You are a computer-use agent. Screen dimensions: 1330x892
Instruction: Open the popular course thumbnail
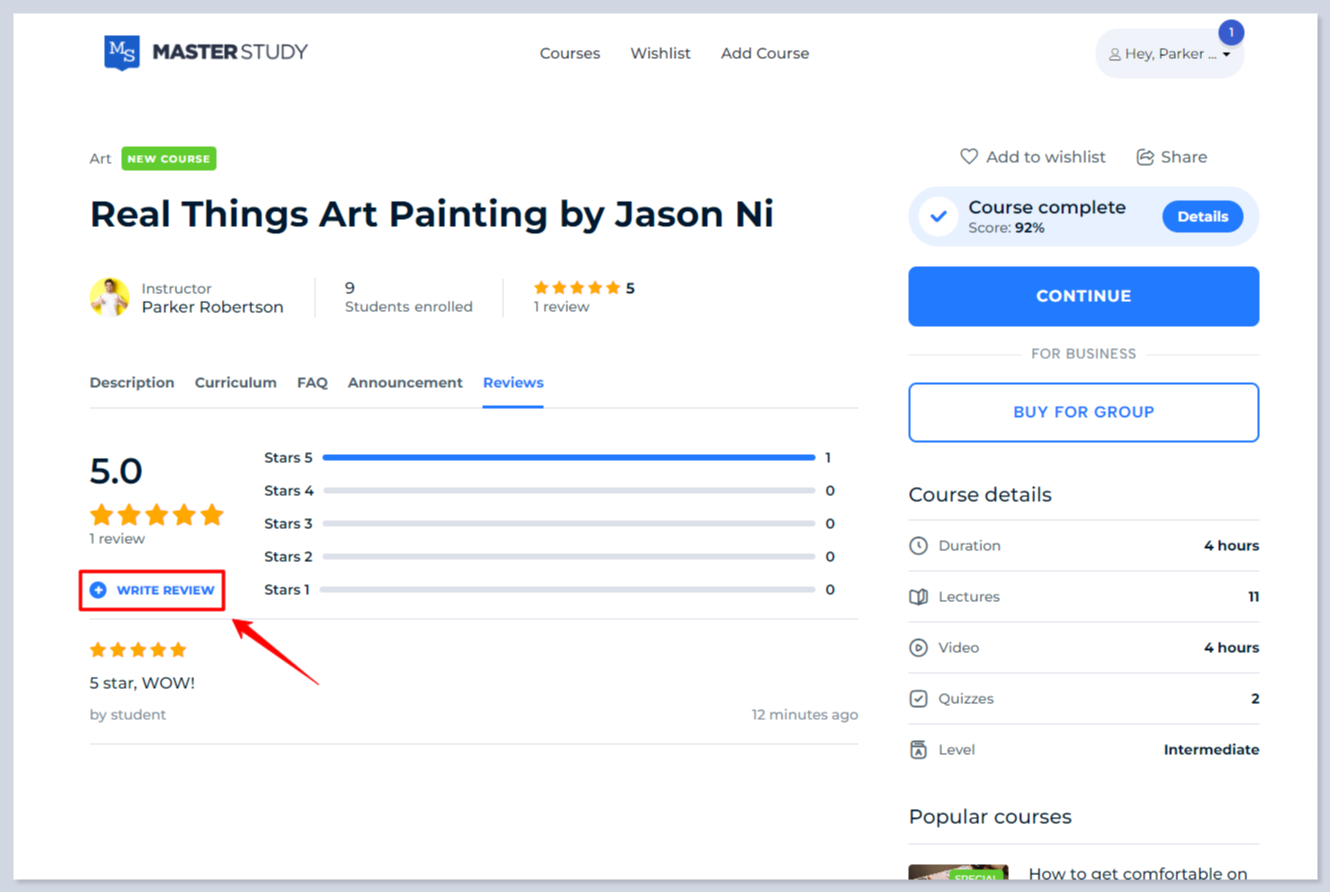(958, 872)
